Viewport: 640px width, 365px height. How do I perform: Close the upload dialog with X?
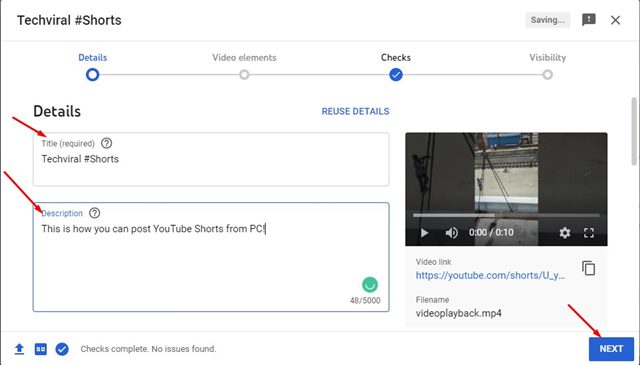pos(616,20)
